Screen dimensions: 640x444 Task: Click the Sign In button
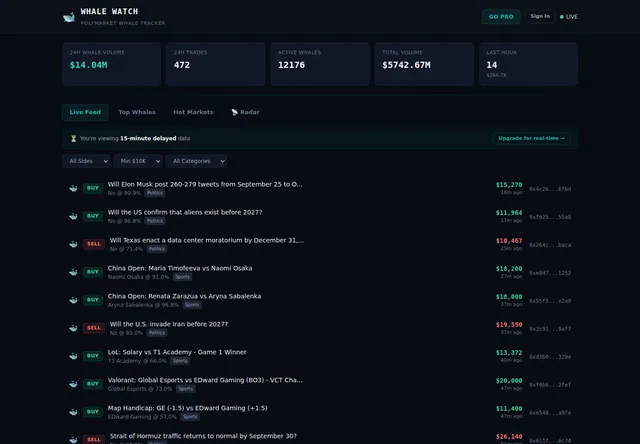click(540, 16)
